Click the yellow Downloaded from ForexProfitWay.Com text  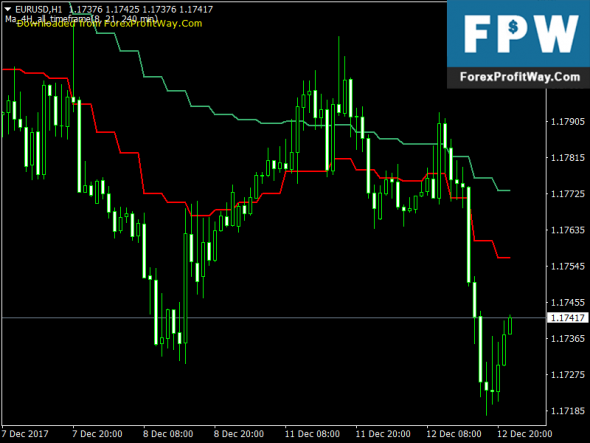click(109, 24)
